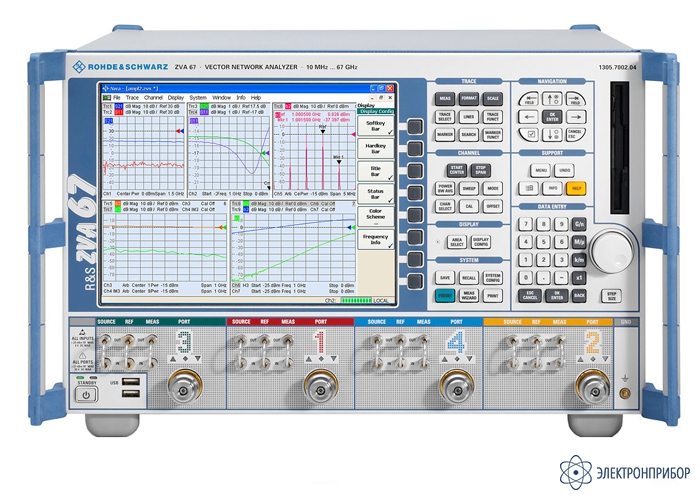This screenshot has height=500, width=700.
Task: Open the Window menu
Action: [x=221, y=97]
